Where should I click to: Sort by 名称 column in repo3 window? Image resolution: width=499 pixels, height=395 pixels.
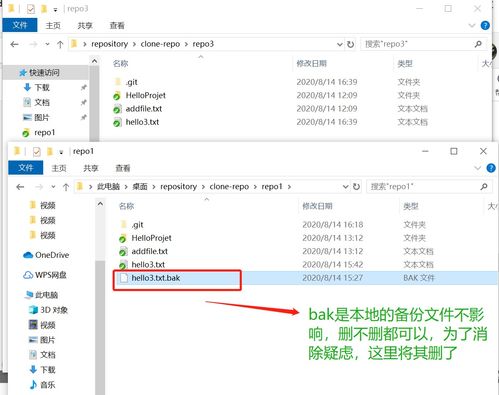(121, 63)
